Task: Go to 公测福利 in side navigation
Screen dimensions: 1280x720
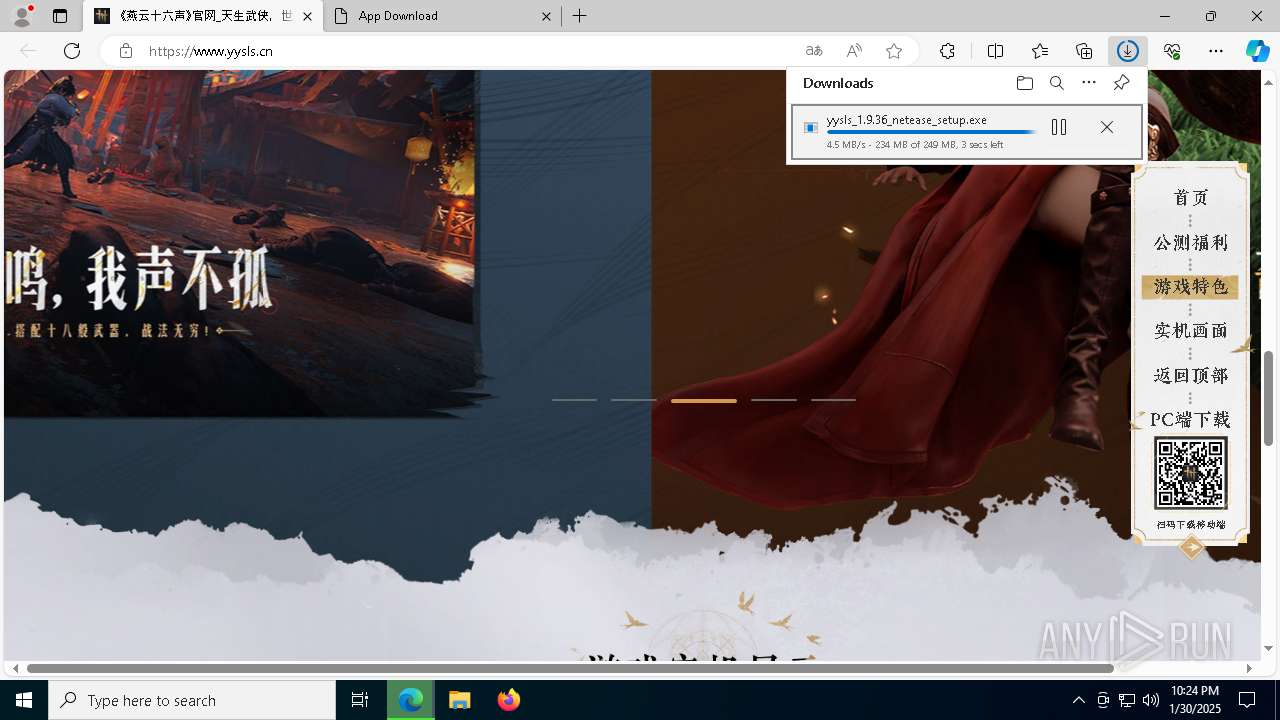Action: pos(1190,242)
